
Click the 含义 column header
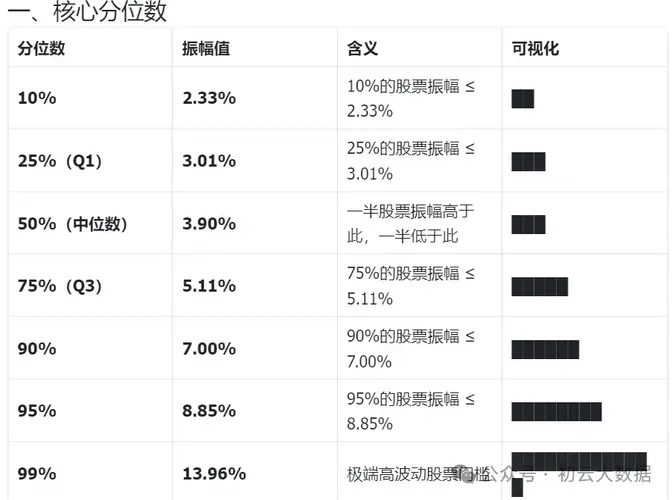[x=363, y=48]
